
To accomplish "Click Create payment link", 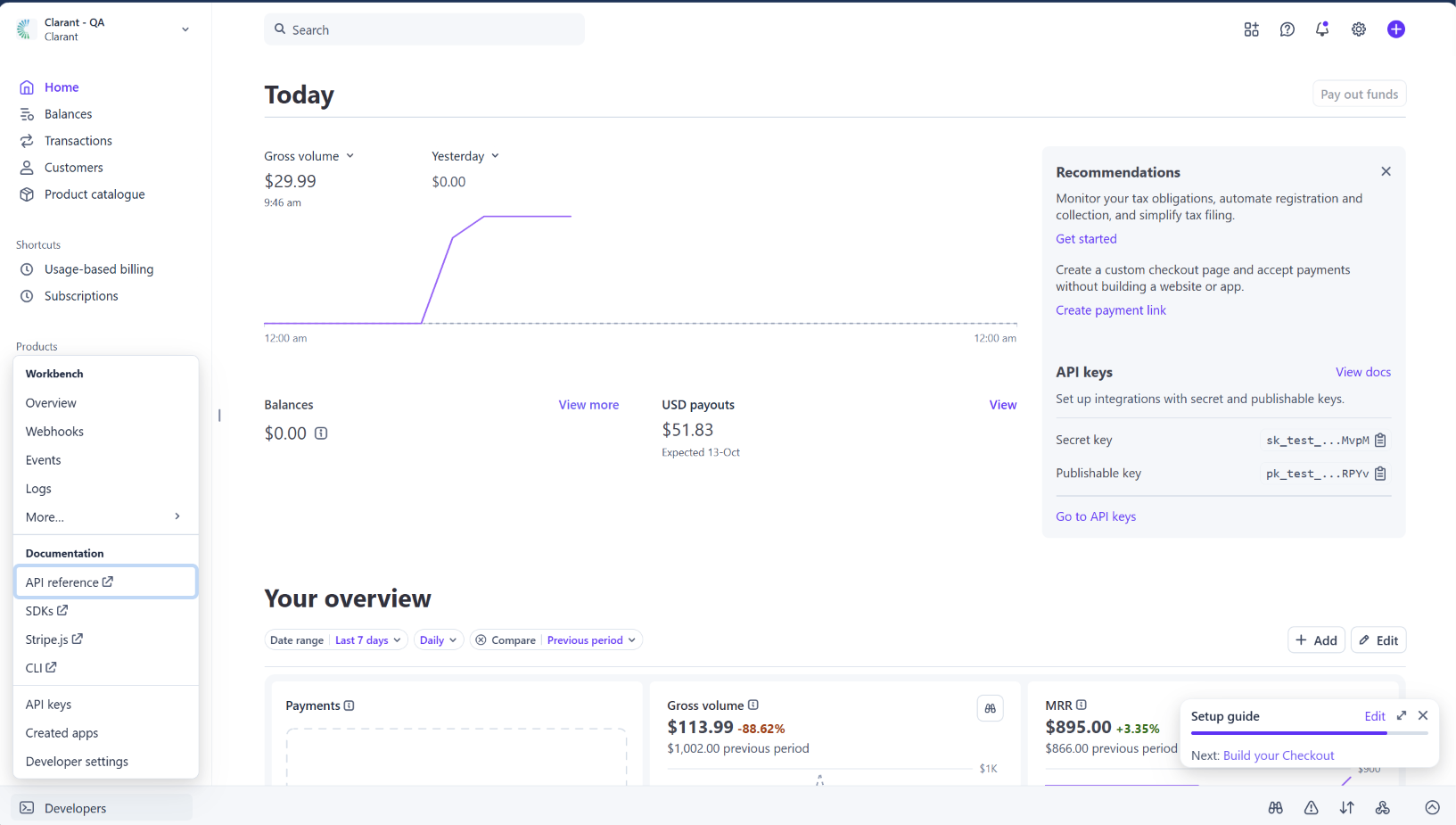I will pos(1111,310).
